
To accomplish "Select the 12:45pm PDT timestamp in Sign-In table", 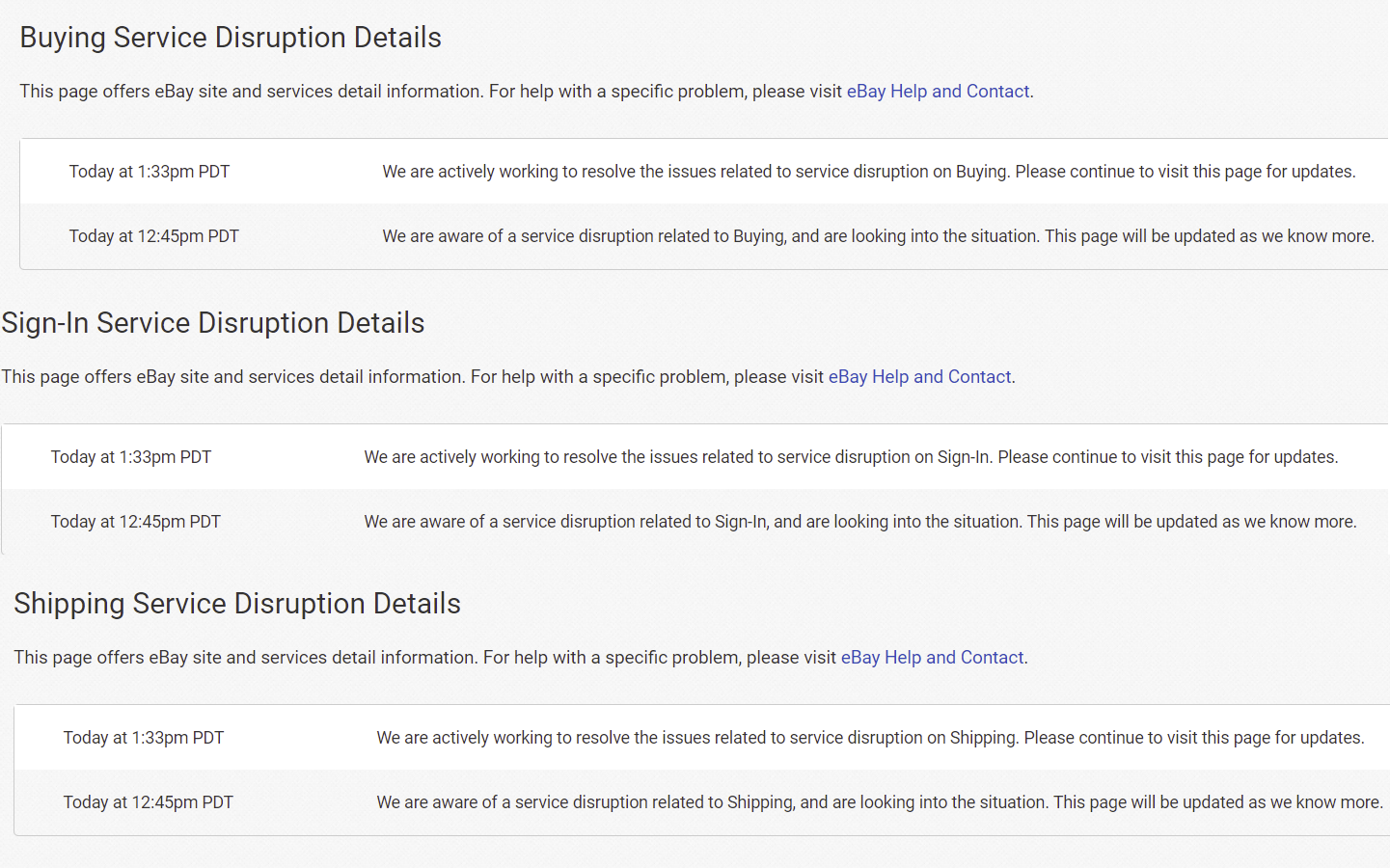I will pyautogui.click(x=136, y=522).
